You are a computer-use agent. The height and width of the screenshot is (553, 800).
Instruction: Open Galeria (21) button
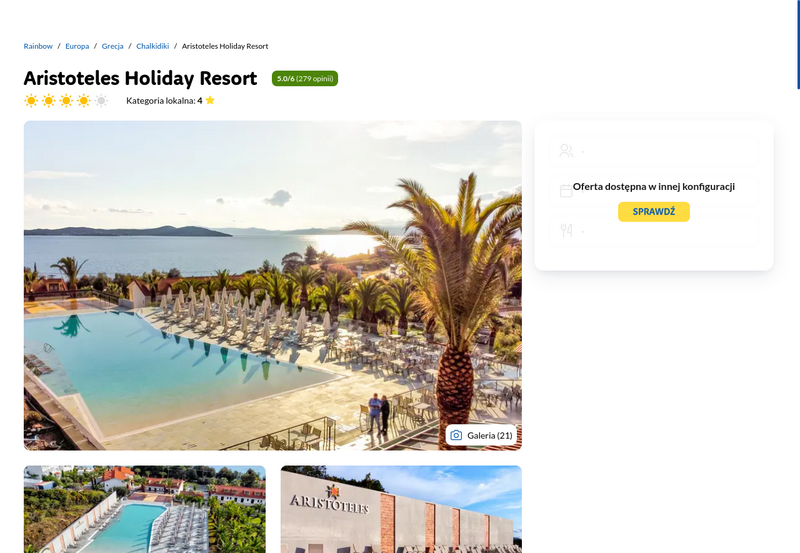(x=481, y=435)
